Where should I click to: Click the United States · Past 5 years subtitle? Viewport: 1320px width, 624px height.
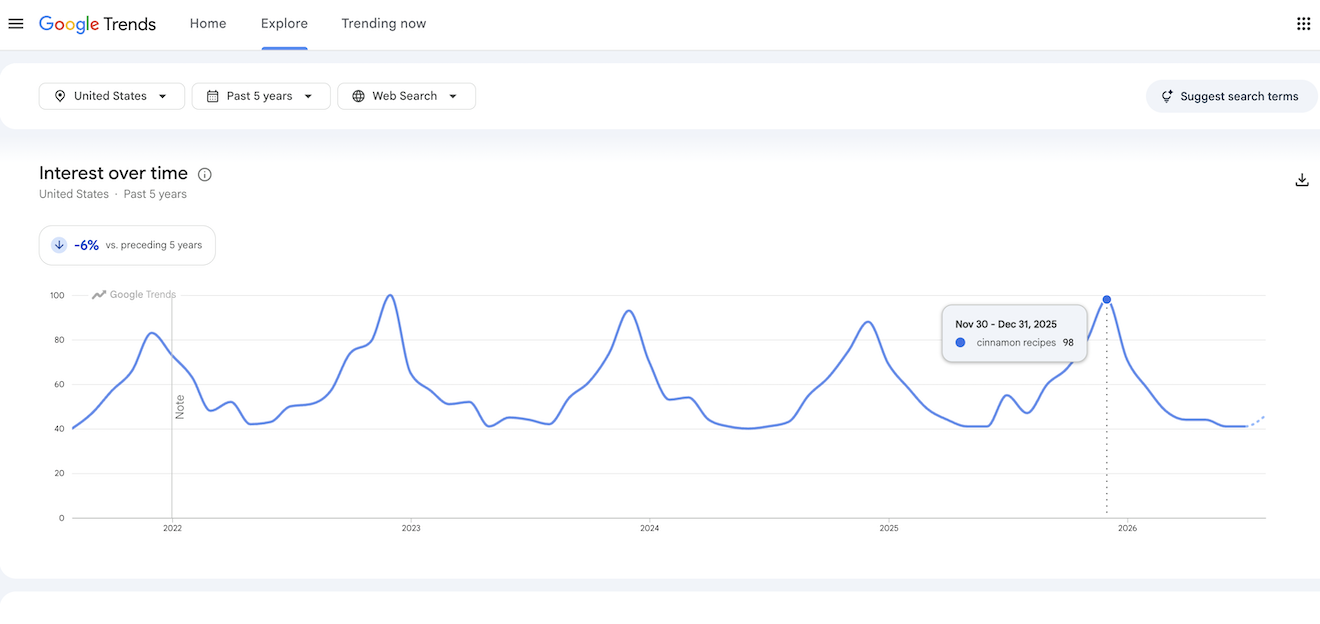pos(113,194)
